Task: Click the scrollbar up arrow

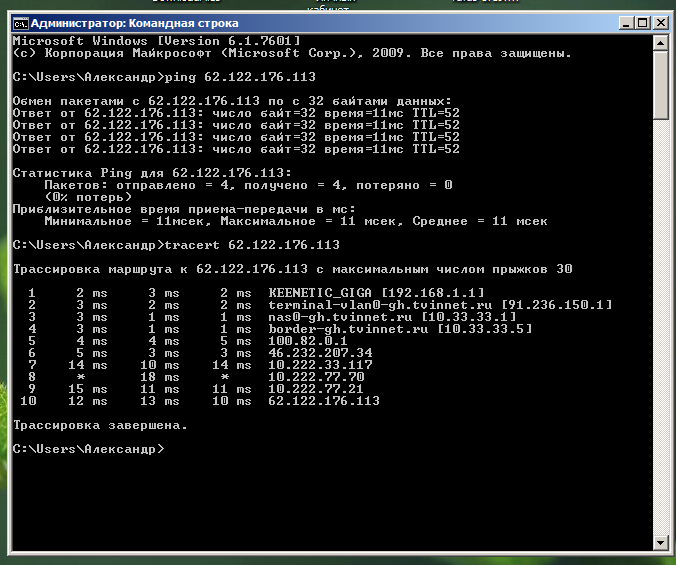Action: (x=660, y=41)
